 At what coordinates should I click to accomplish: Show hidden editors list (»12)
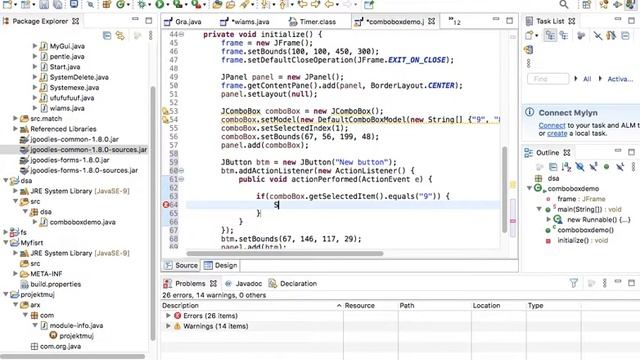[454, 21]
